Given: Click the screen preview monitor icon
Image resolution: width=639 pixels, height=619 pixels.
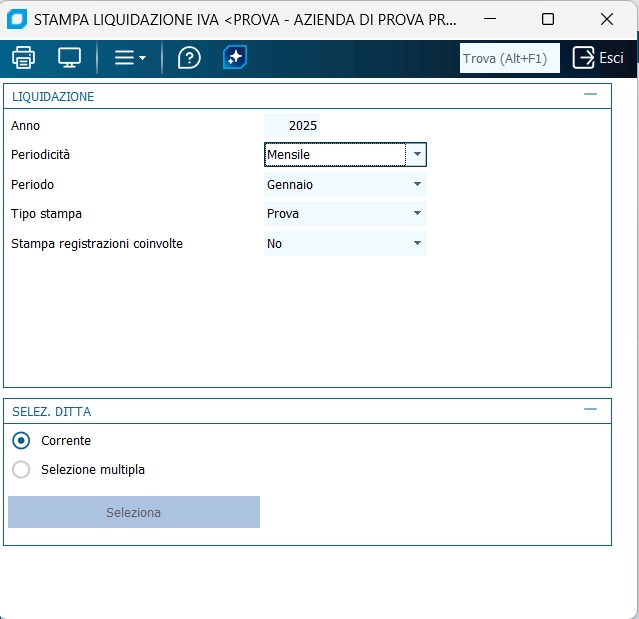Looking at the screenshot, I should click(x=69, y=58).
